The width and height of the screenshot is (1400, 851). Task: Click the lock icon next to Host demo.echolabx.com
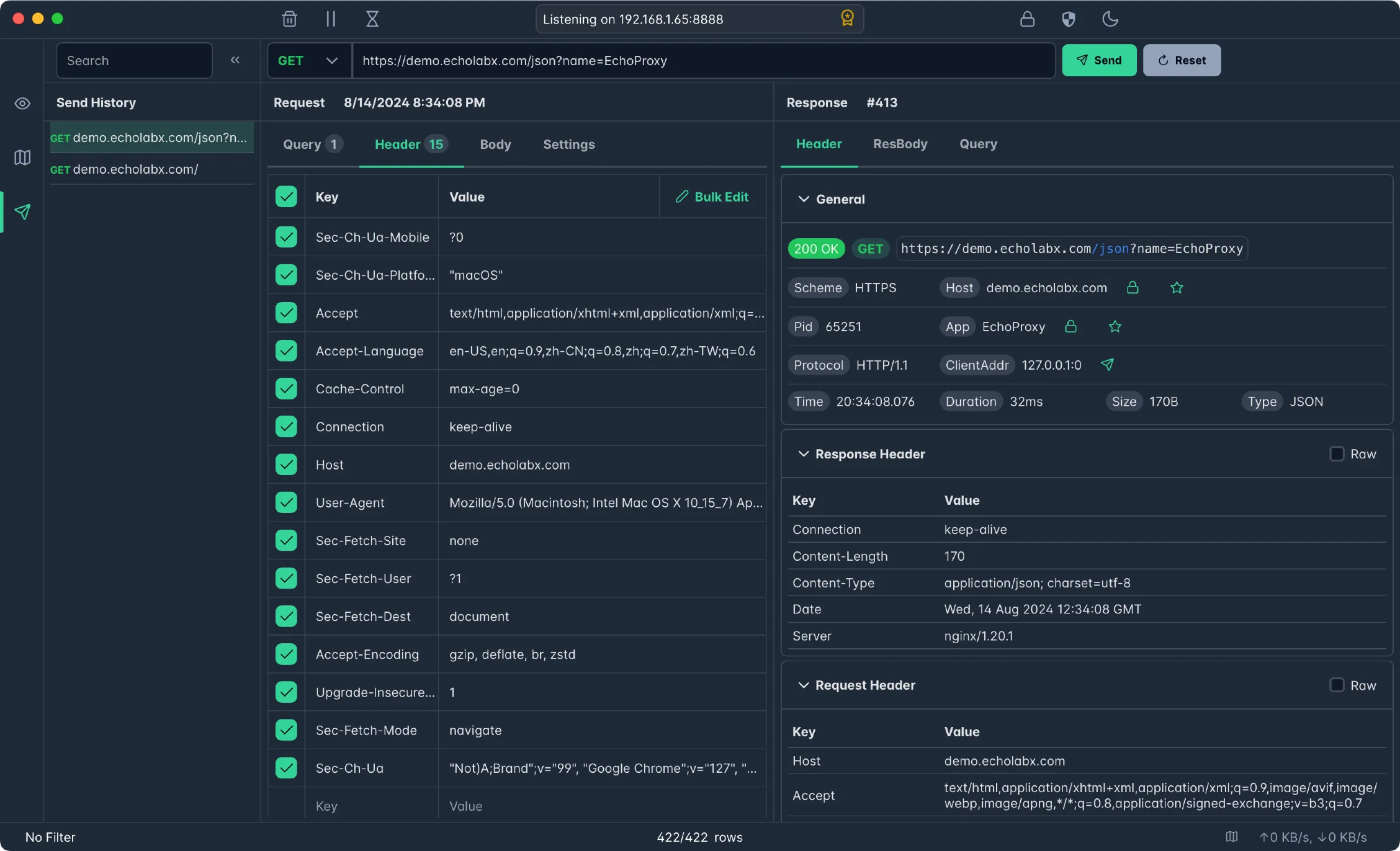coord(1133,287)
